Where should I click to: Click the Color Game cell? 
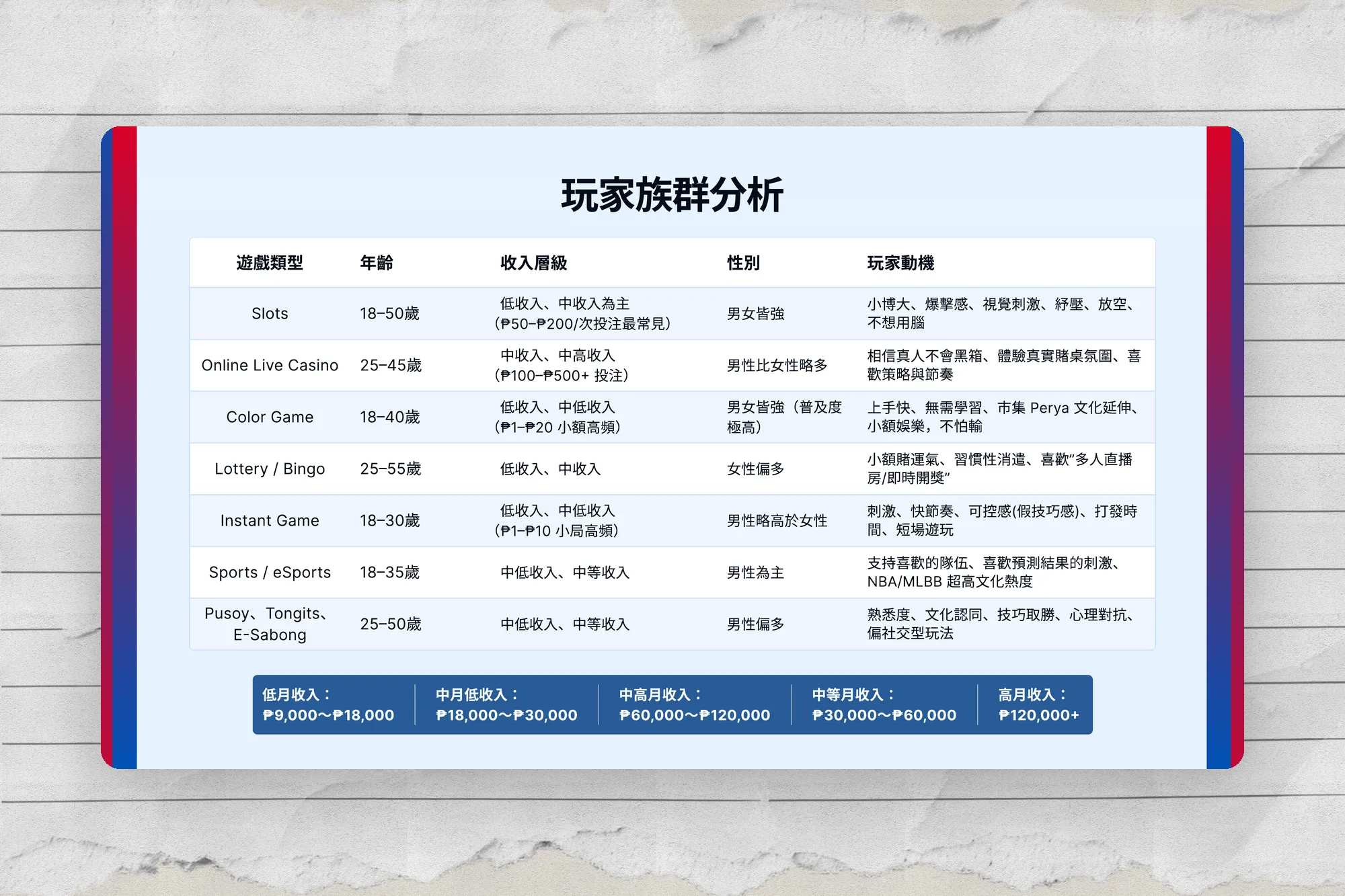(270, 417)
